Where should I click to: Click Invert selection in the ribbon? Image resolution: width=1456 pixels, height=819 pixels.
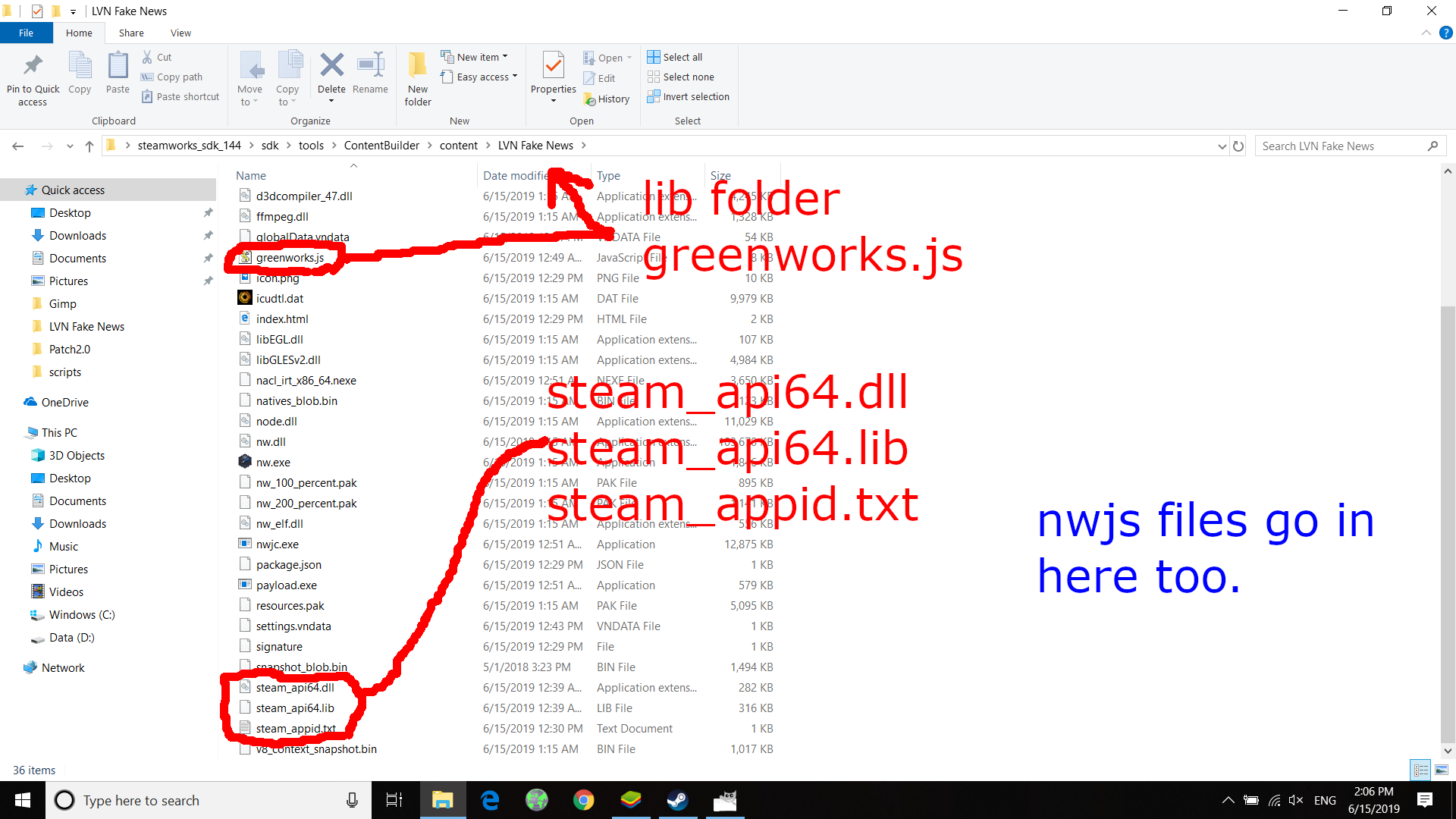689,96
